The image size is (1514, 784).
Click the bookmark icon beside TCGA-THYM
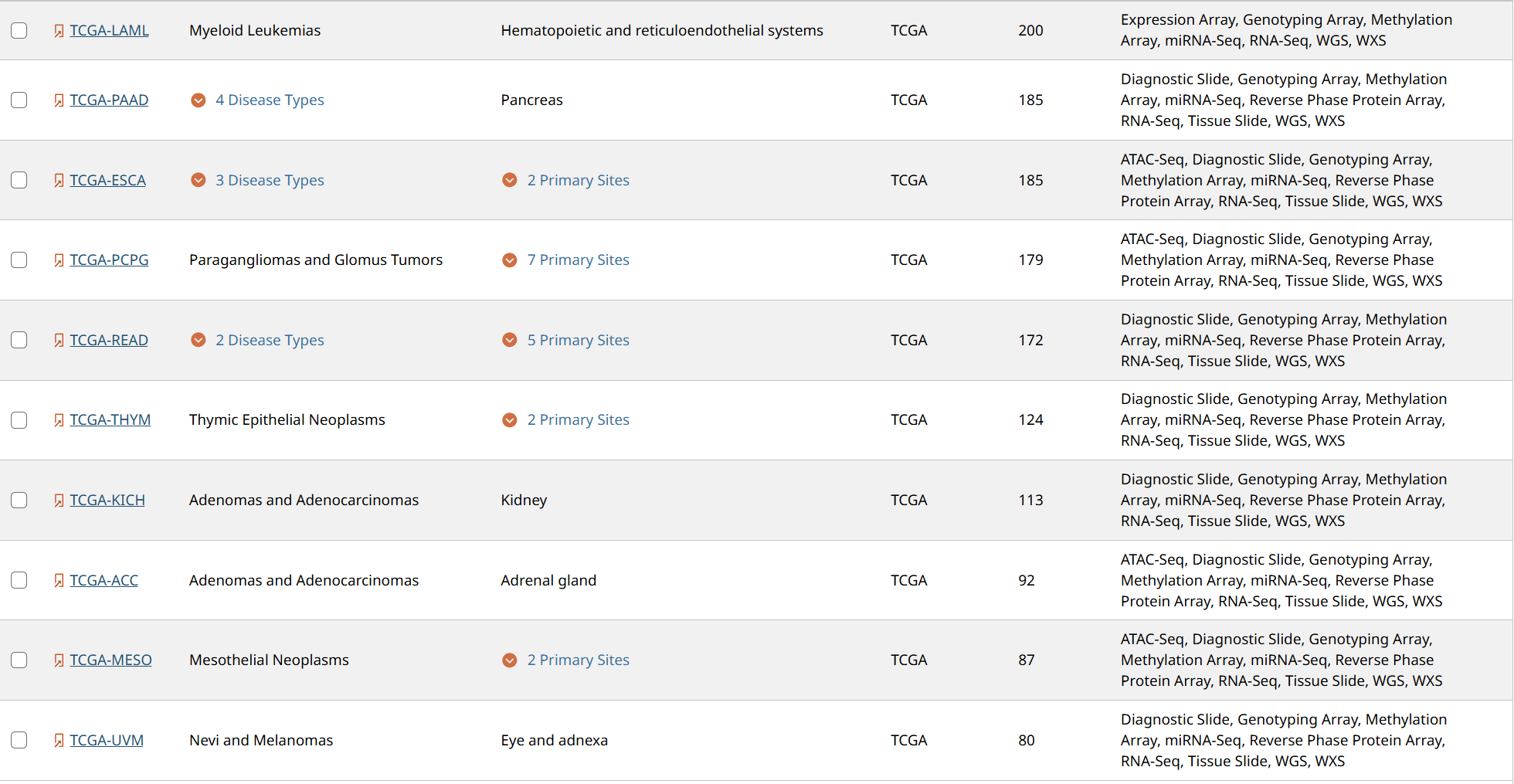point(59,420)
